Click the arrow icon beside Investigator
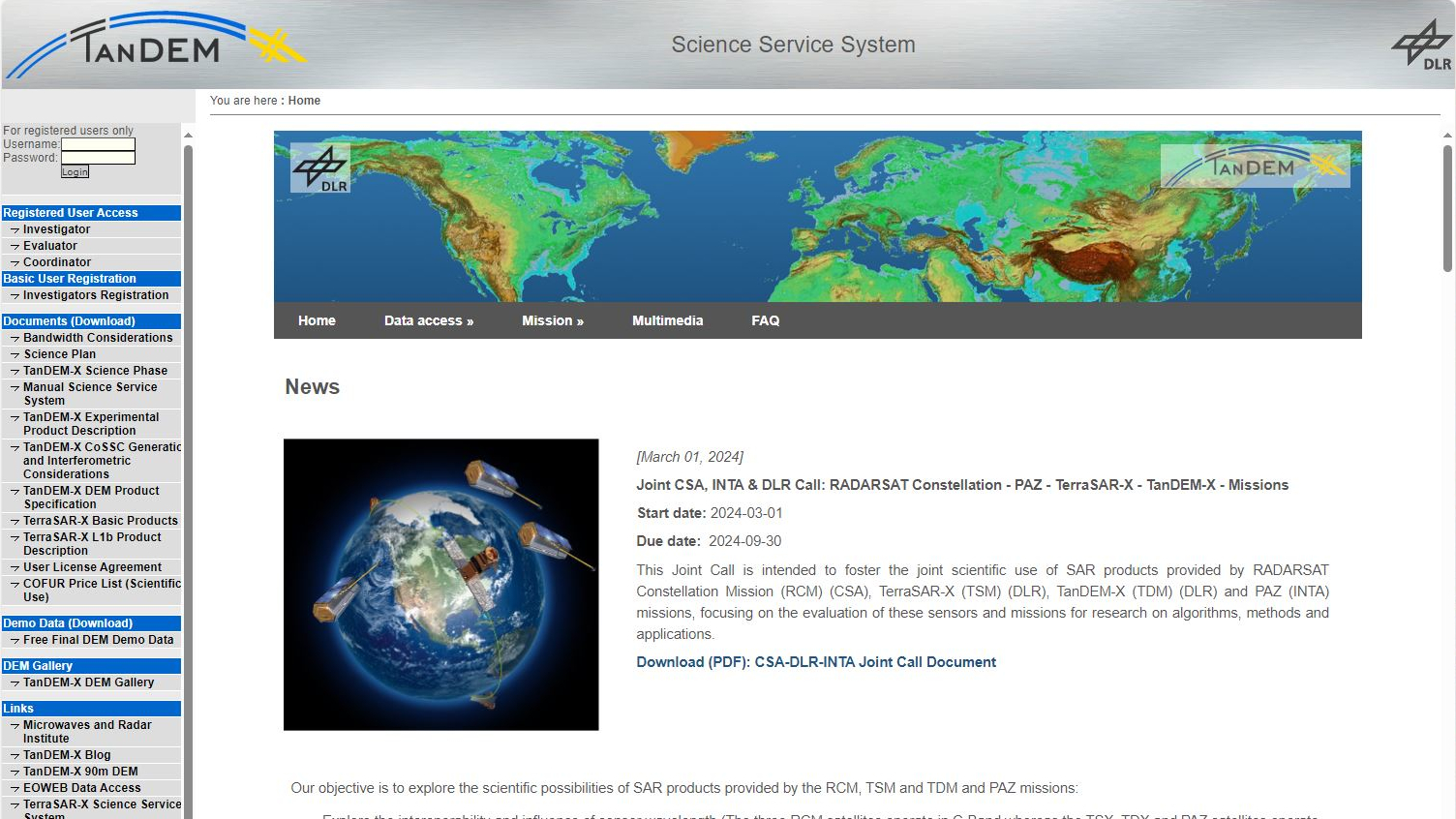 (15, 230)
